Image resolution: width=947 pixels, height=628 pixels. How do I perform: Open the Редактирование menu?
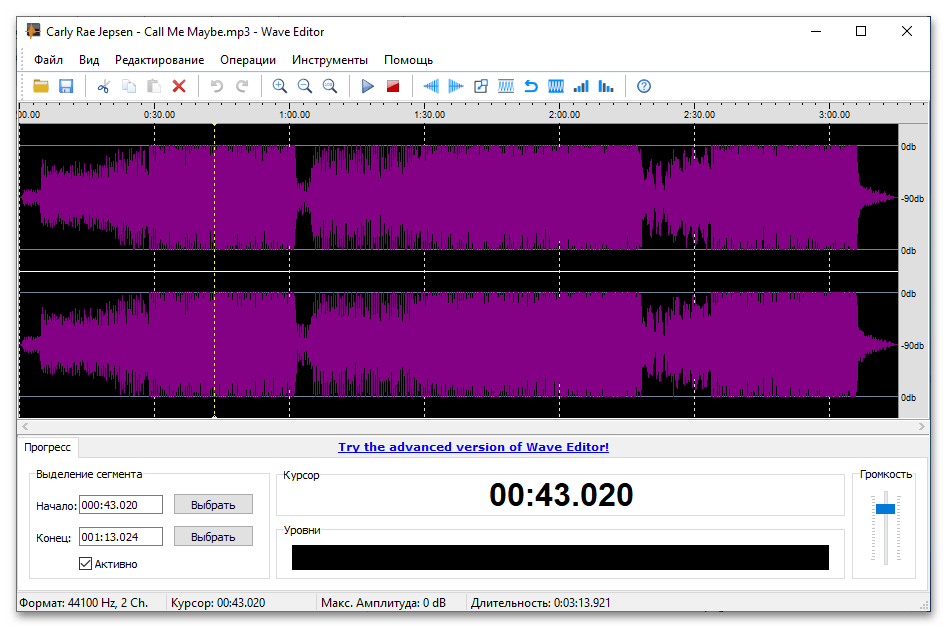(159, 60)
